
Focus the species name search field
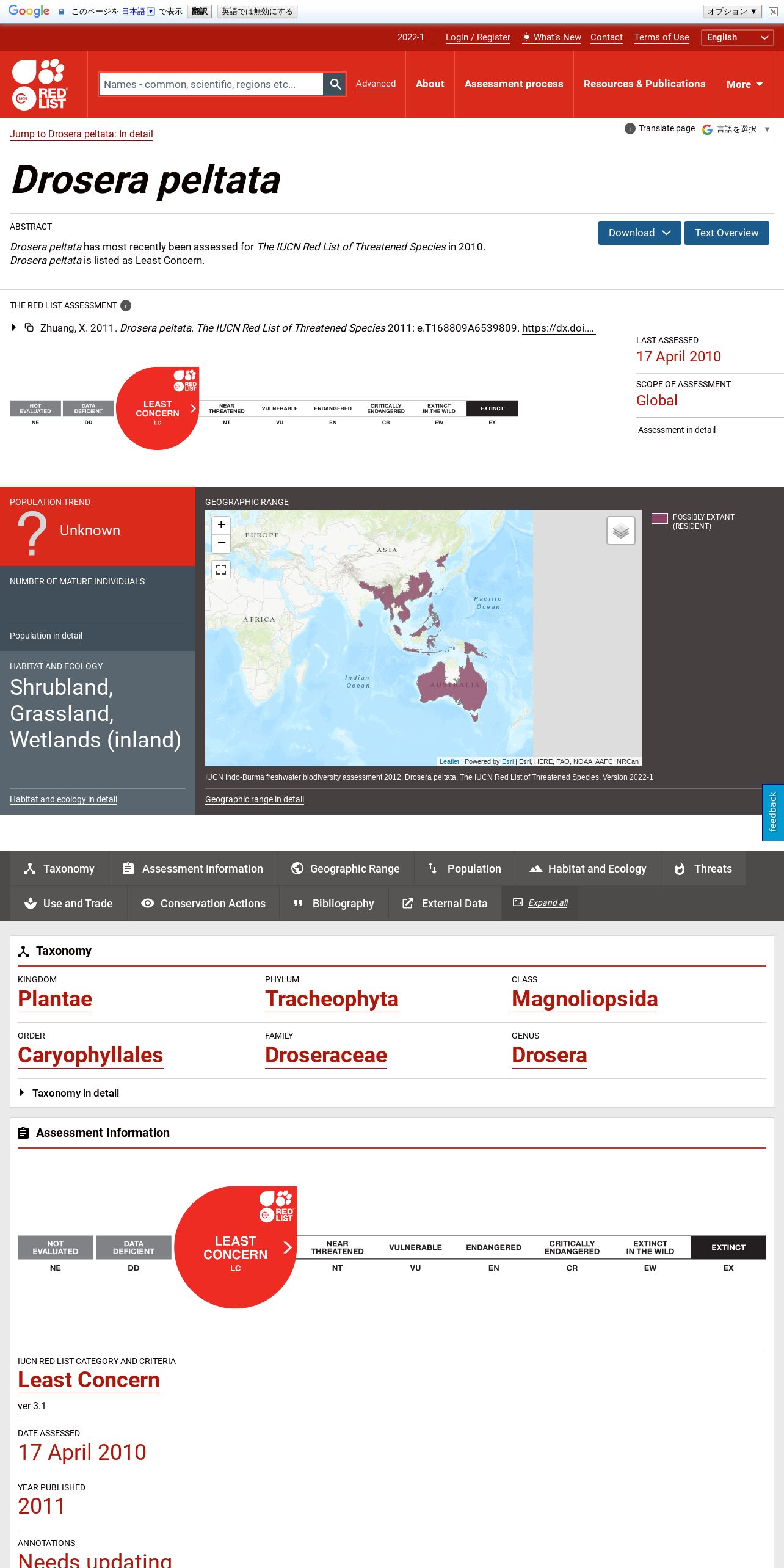[211, 84]
